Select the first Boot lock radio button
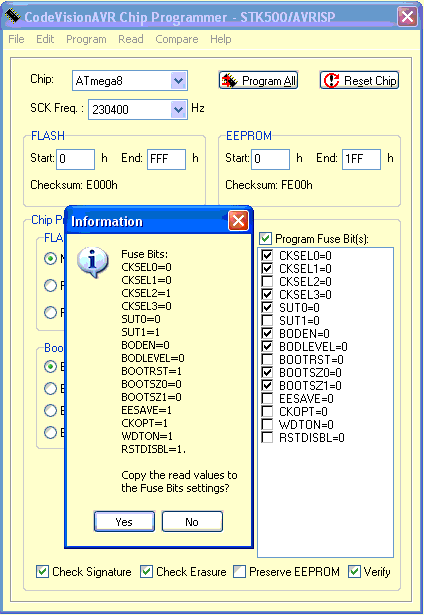 (x=50, y=366)
